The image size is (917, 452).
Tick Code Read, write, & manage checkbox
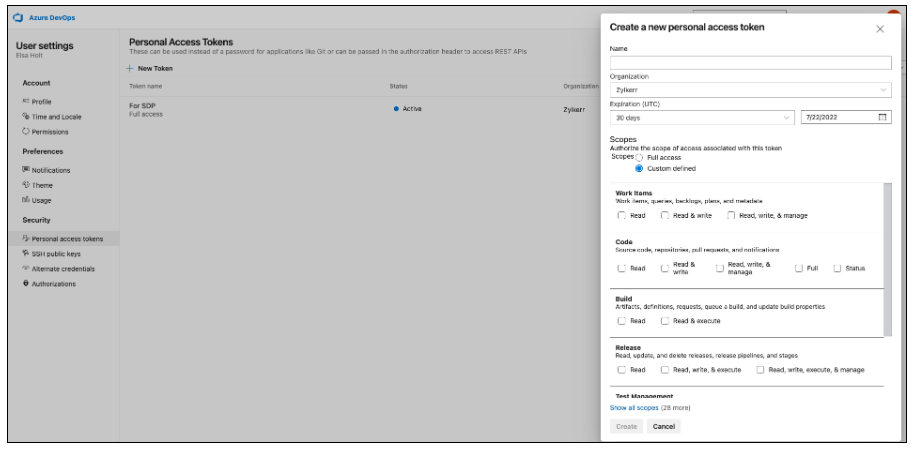[720, 268]
